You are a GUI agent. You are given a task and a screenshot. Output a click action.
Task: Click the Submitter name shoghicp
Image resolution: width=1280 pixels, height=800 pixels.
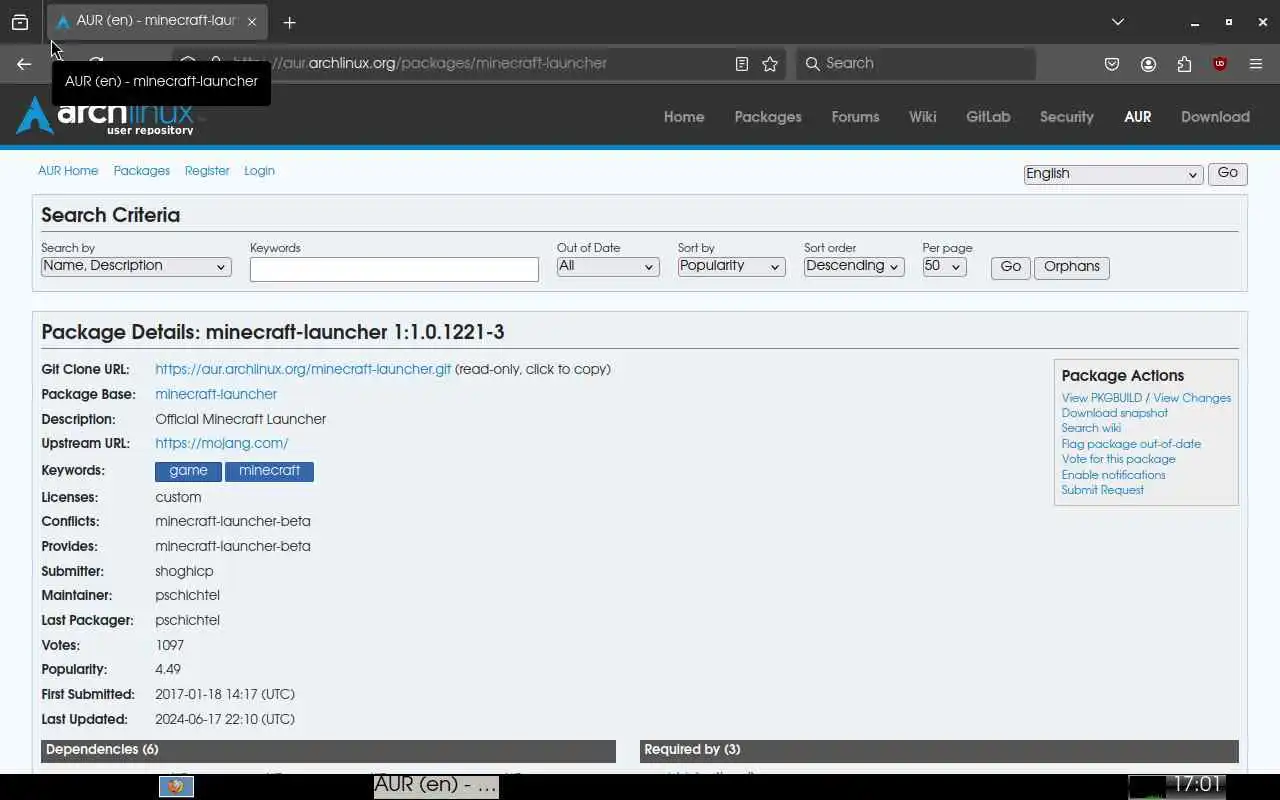(184, 571)
